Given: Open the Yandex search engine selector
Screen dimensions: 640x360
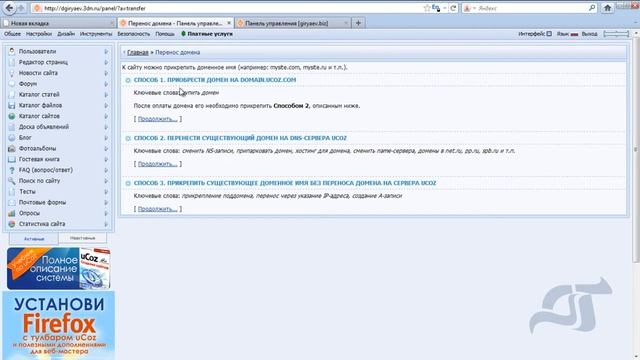Looking at the screenshot, I should click(470, 8).
